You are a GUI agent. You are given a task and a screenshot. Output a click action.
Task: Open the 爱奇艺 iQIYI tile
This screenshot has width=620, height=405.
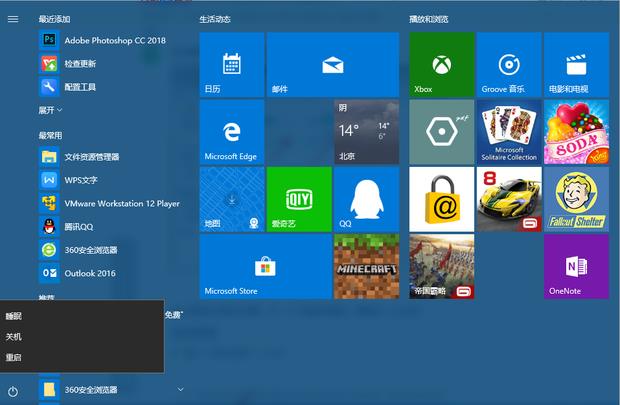tap(298, 199)
